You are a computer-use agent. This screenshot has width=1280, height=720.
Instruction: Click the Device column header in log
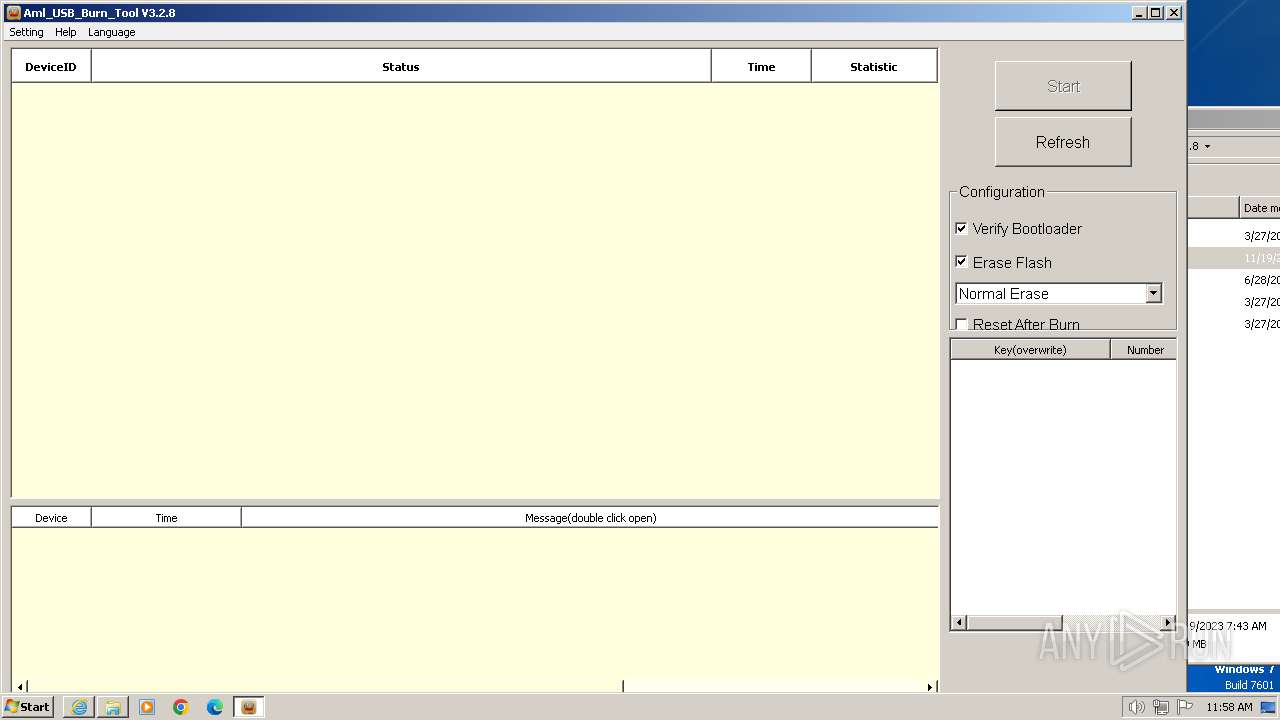click(x=51, y=518)
